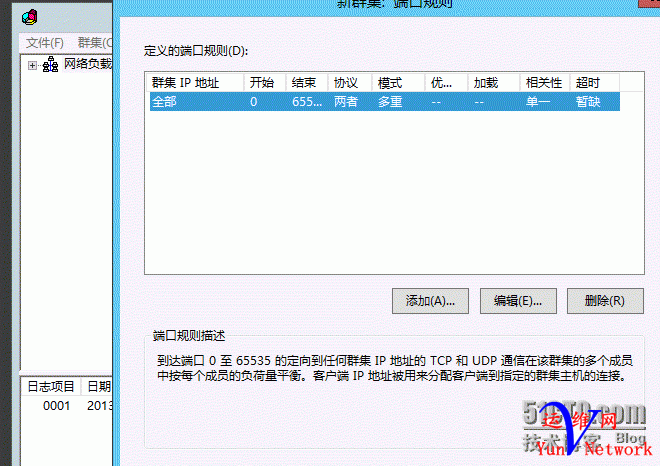Click the 删除(R) button
Viewport: 660px width, 466px height.
605,301
